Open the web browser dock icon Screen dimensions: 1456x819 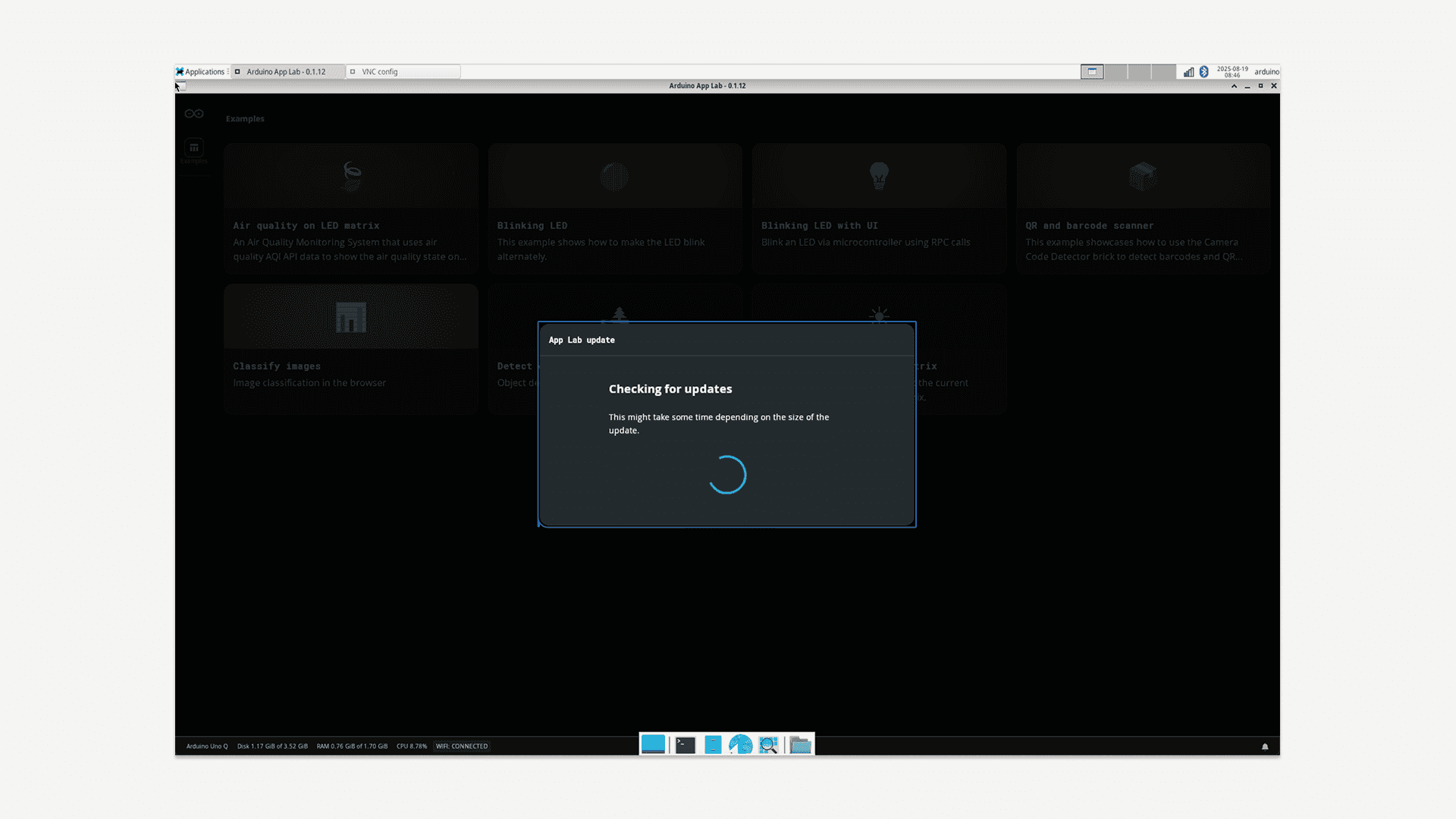click(740, 745)
